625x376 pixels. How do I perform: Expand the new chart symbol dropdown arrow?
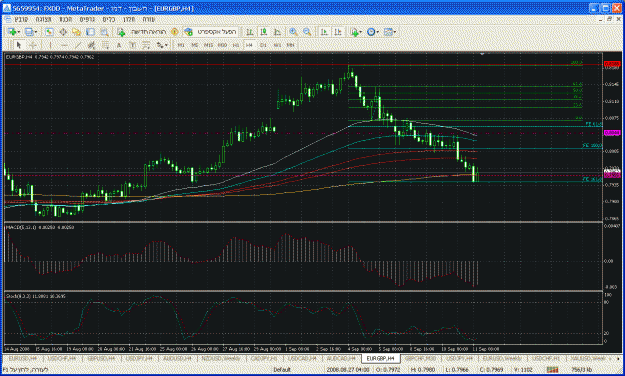point(18,32)
